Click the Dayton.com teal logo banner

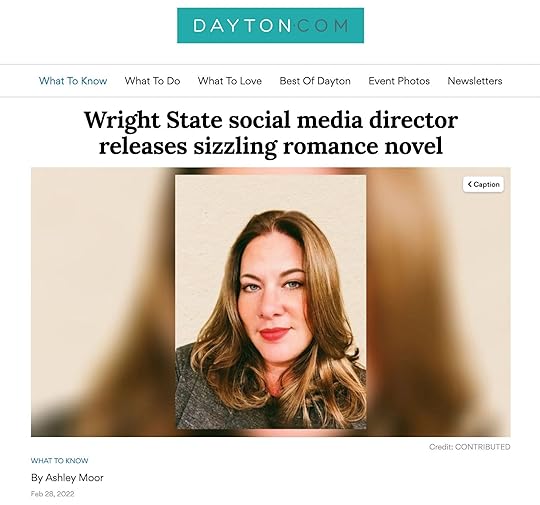[x=270, y=25]
